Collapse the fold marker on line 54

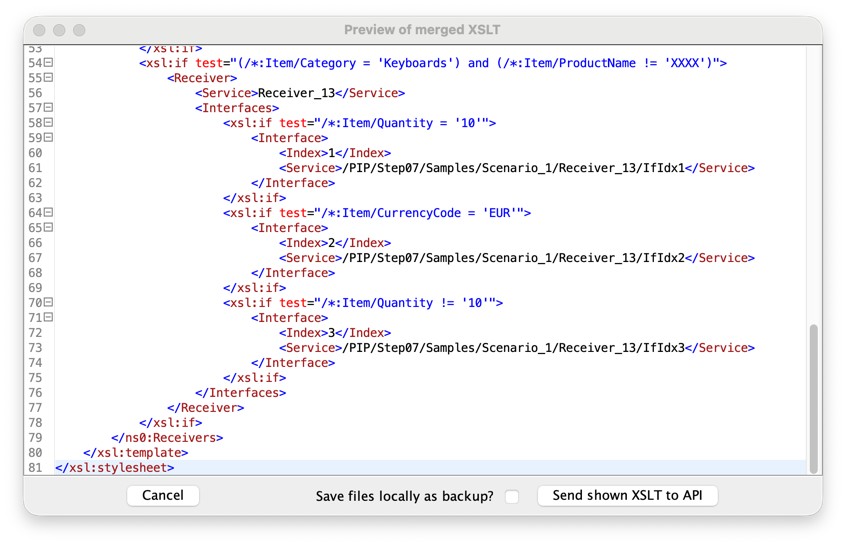coord(49,63)
